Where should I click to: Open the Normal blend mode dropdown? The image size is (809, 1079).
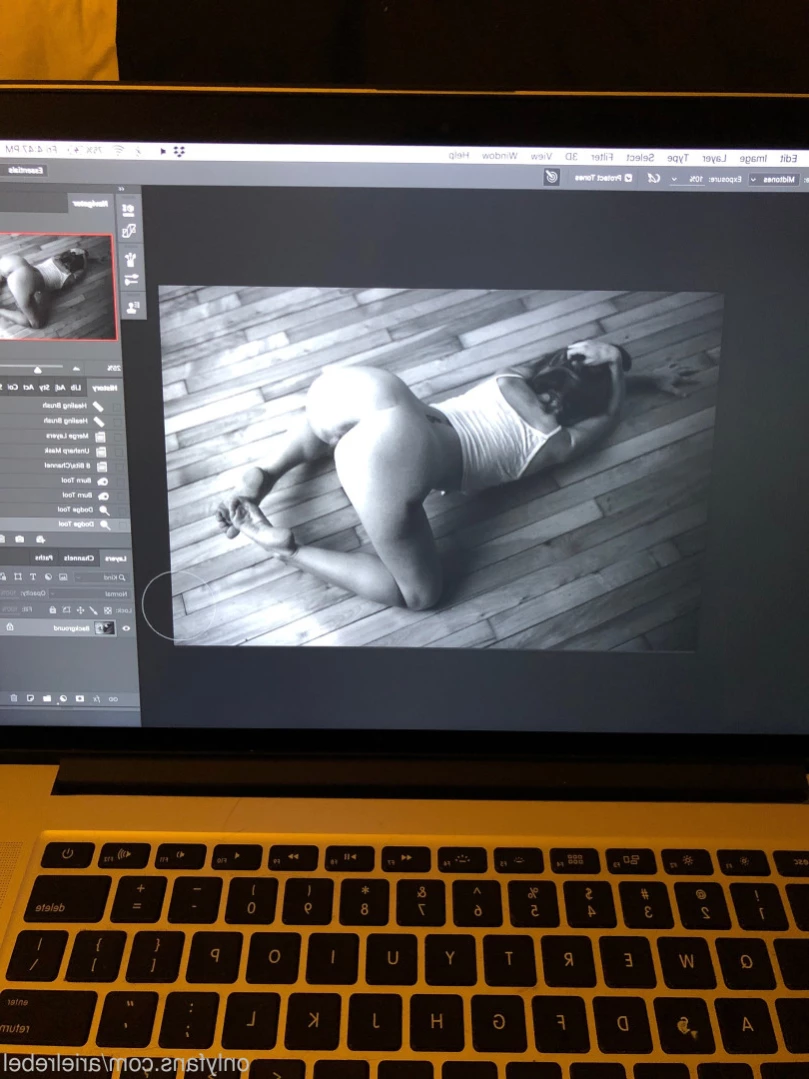89,593
